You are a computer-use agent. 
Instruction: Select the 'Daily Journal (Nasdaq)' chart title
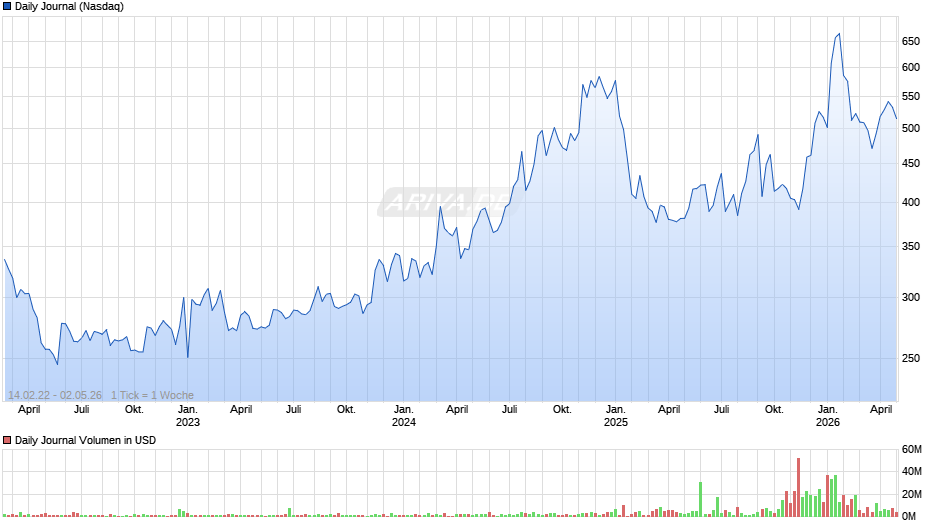(x=69, y=7)
